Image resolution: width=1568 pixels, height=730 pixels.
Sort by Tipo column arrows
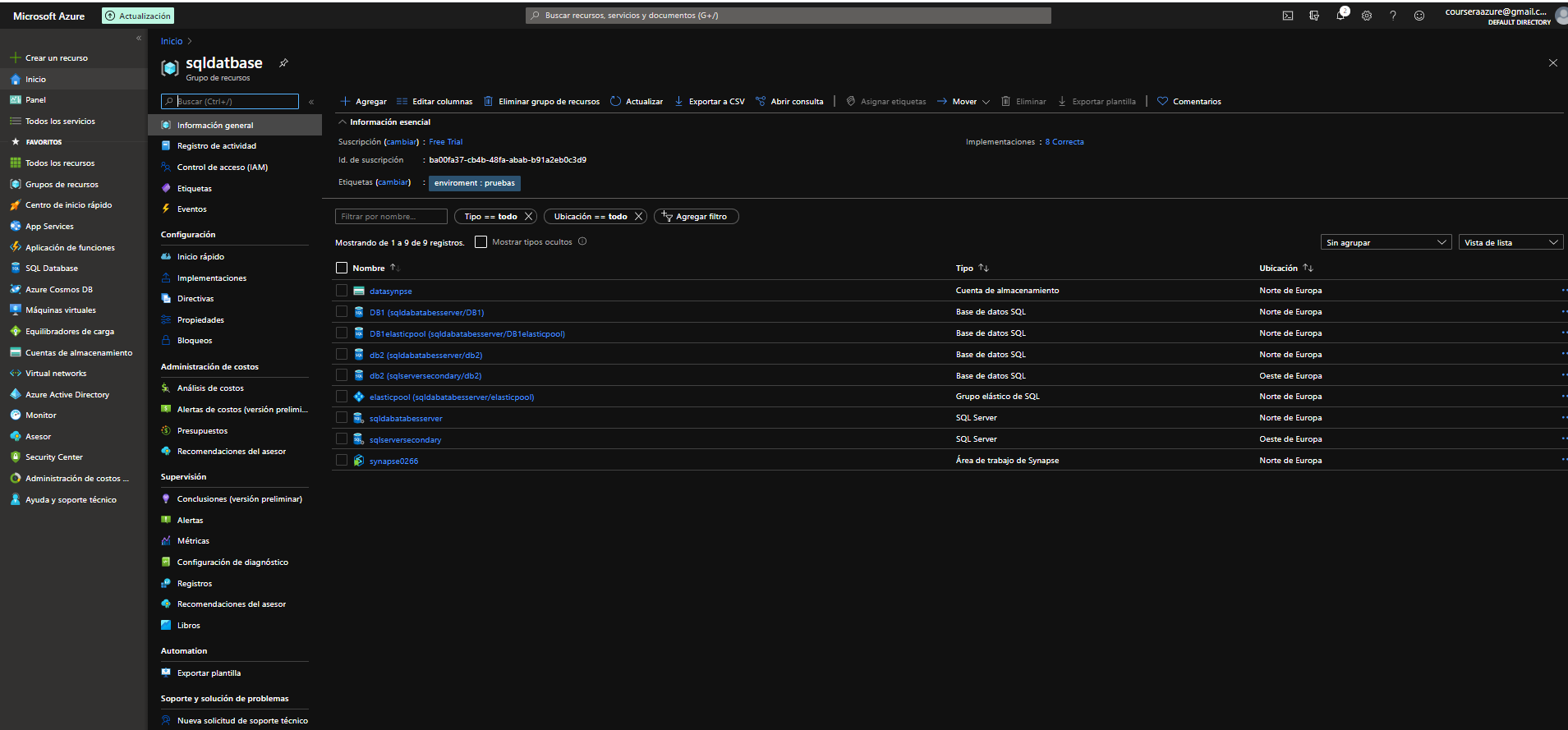point(983,268)
